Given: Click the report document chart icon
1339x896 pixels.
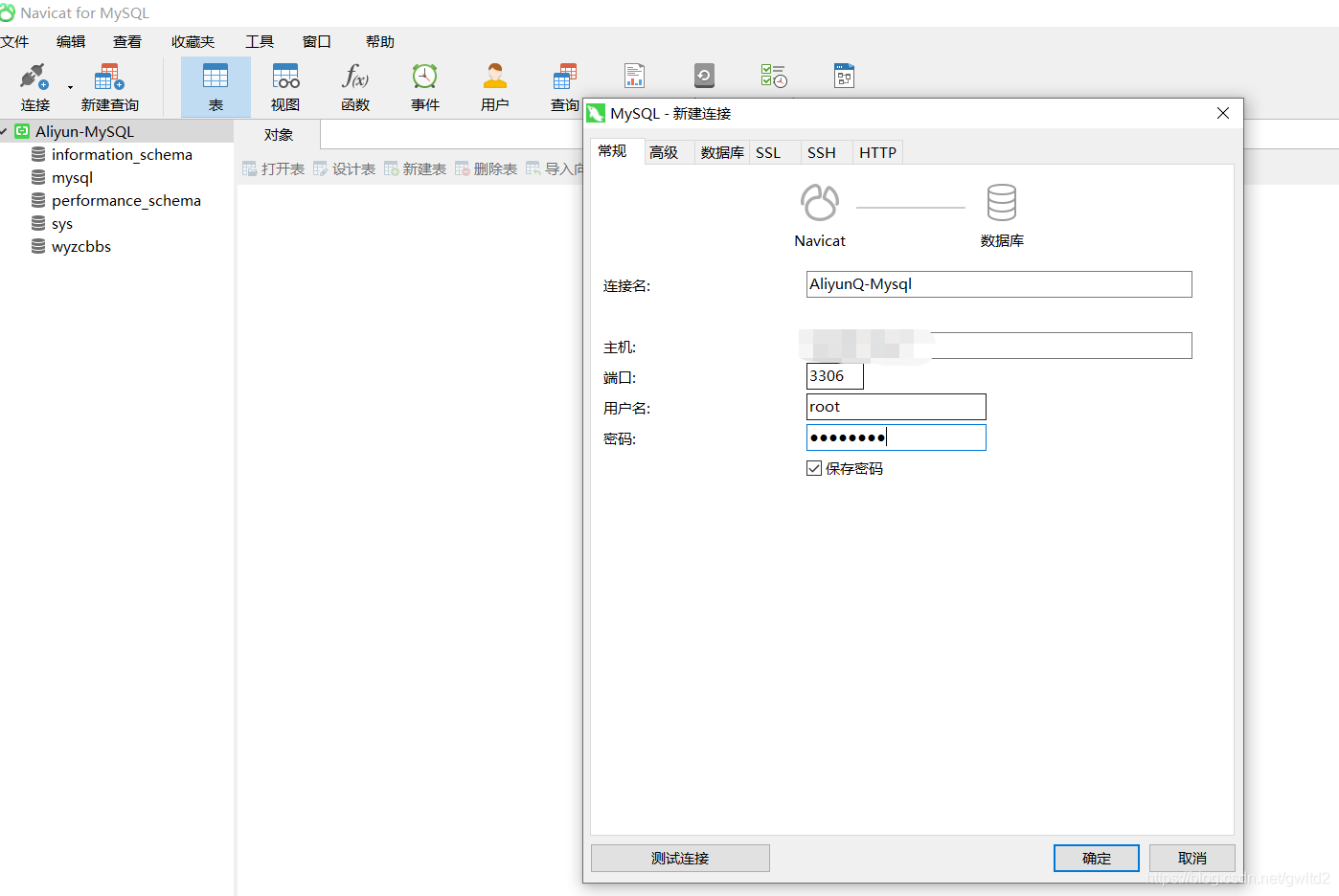Looking at the screenshot, I should (634, 76).
